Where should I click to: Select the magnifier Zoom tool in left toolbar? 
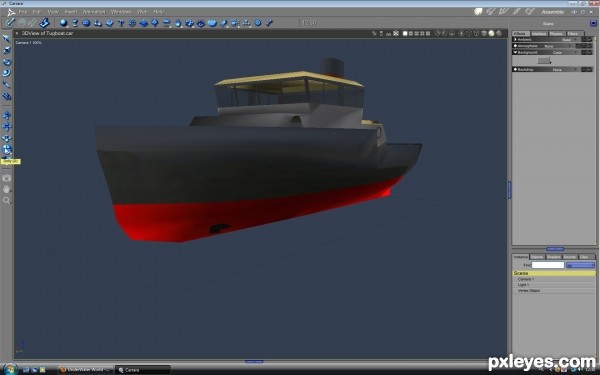7,201
